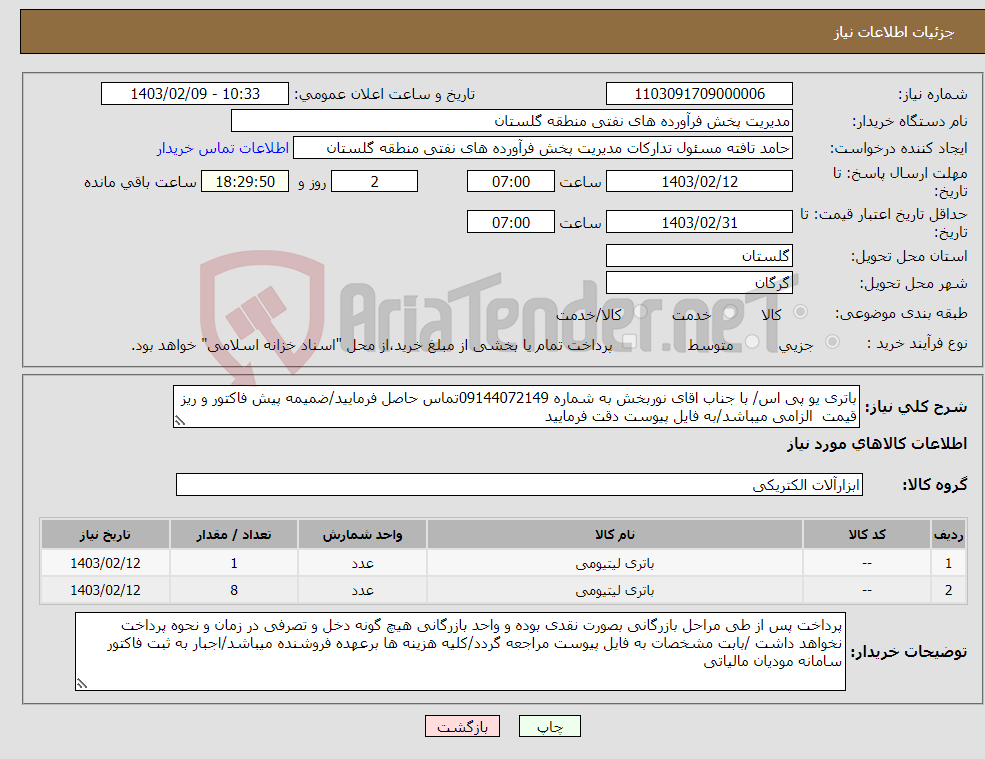
Task: Click the resize handle of description text area
Action: [180, 421]
